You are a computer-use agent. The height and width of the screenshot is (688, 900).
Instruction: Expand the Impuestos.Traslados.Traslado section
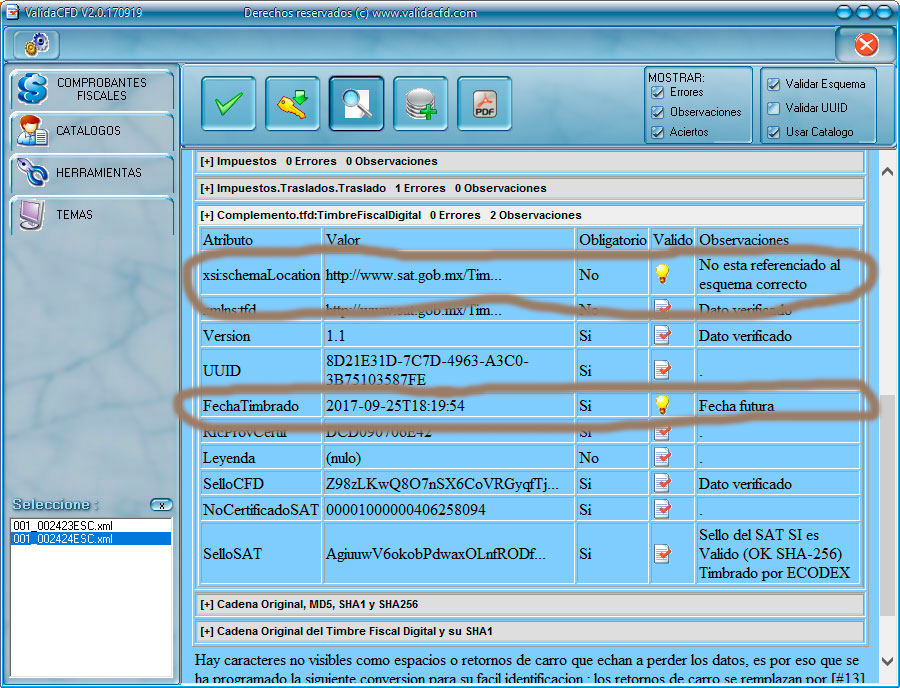pyautogui.click(x=529, y=188)
